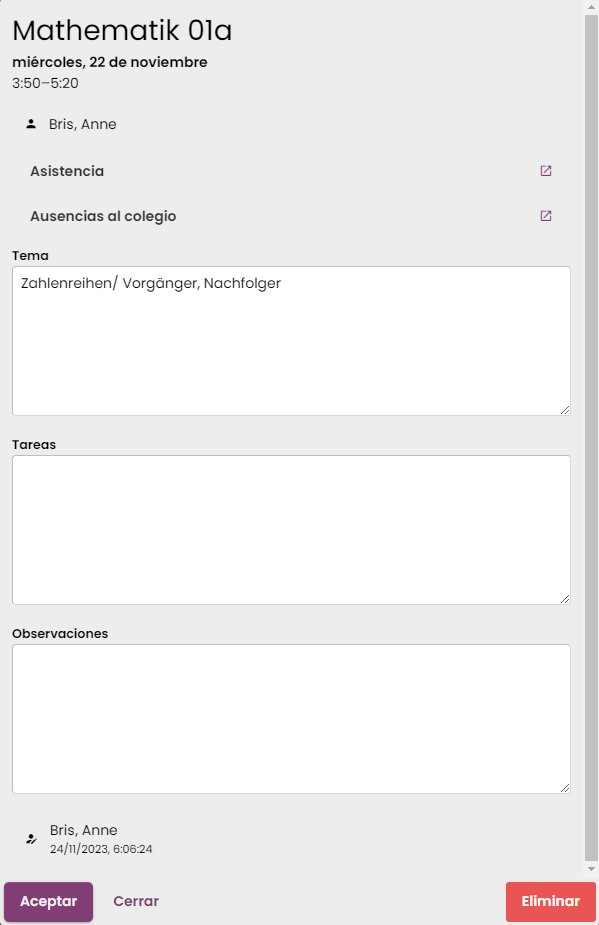Select the teacher name Bris, Anne
Screen dimensions: 599x925
(83, 124)
